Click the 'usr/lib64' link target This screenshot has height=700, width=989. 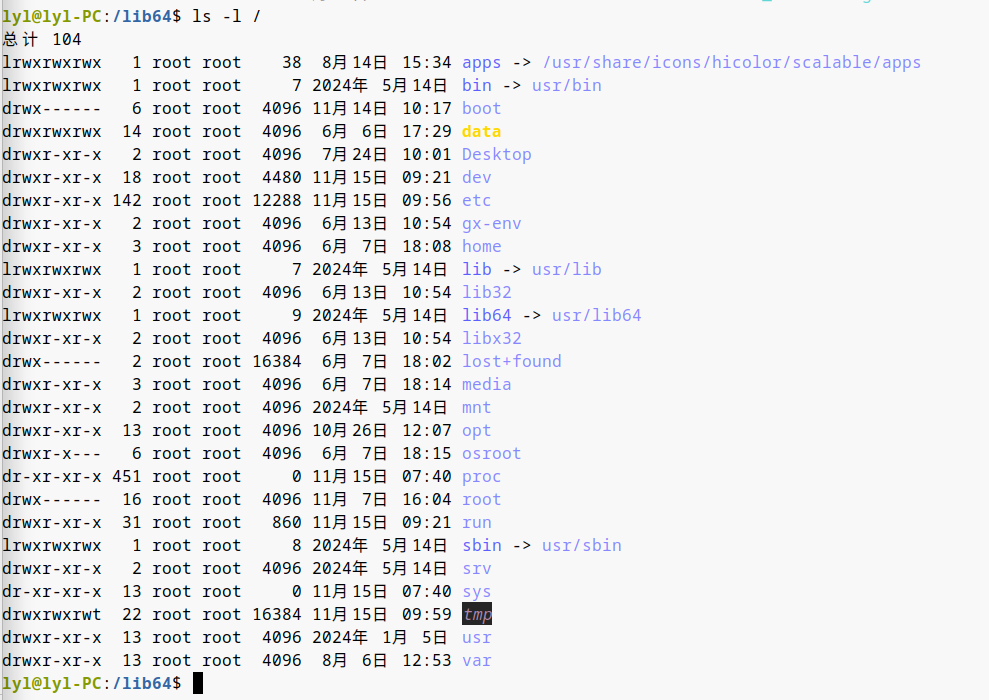point(596,315)
